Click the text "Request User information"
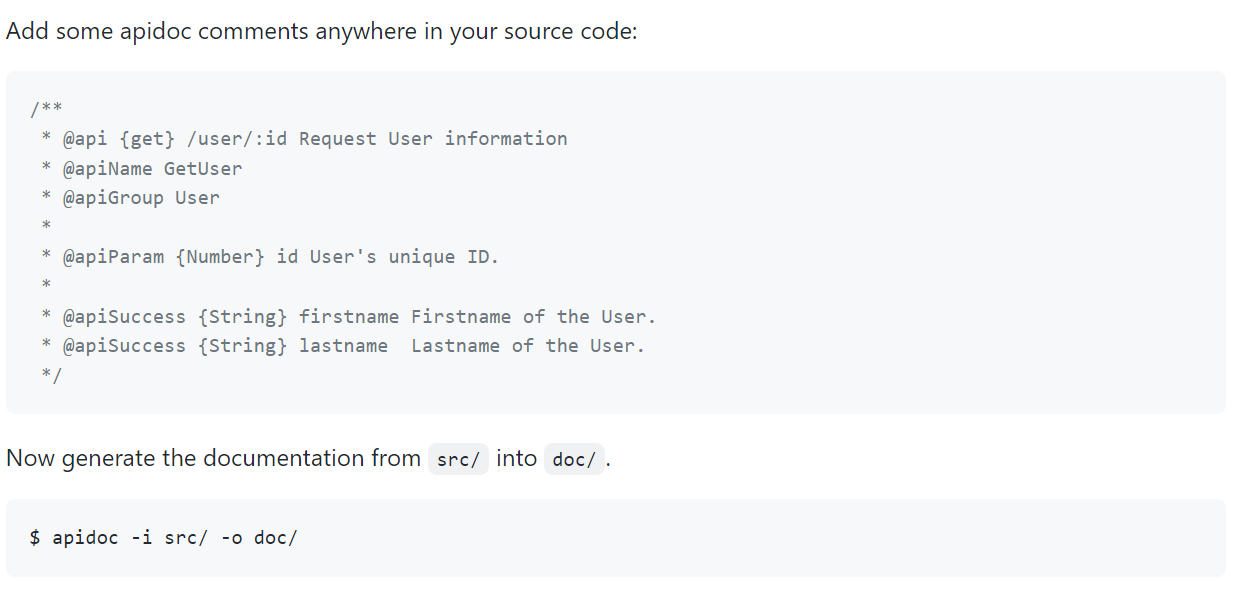Image resolution: width=1242 pixels, height=589 pixels. (x=433, y=139)
